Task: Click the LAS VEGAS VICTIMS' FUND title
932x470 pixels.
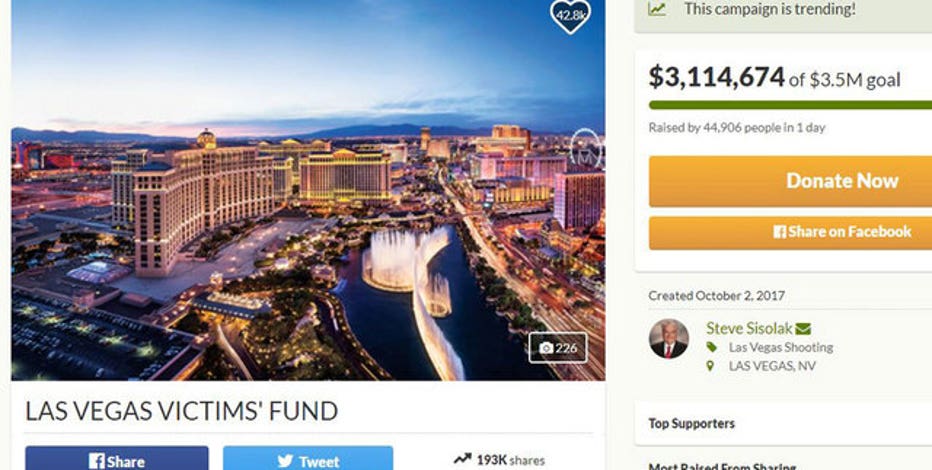Action: pyautogui.click(x=181, y=411)
